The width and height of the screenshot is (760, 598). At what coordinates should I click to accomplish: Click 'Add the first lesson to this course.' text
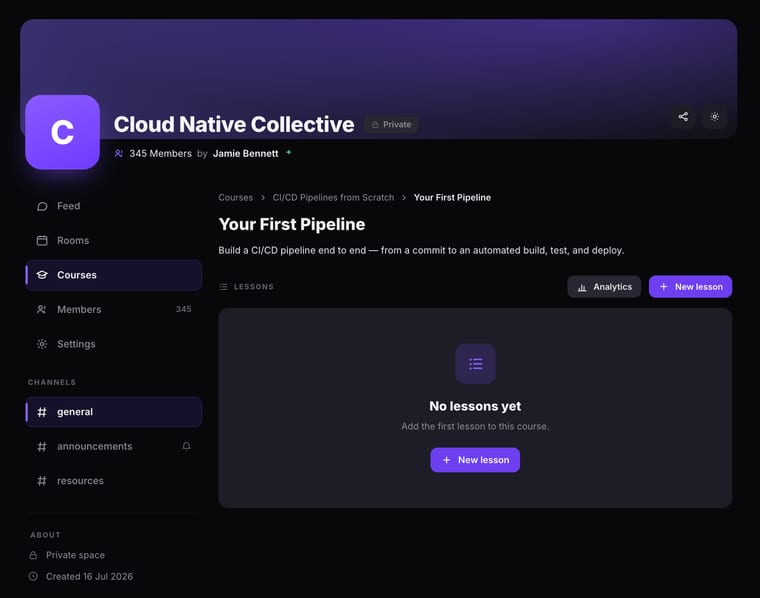[475, 426]
